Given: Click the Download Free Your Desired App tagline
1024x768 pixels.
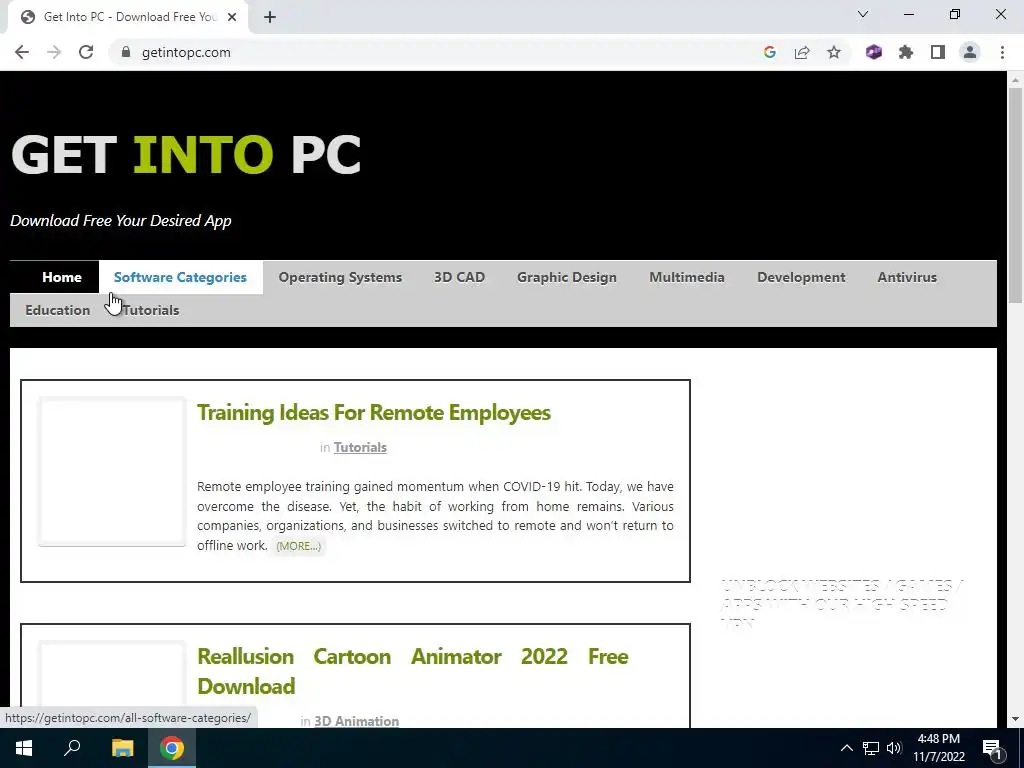Looking at the screenshot, I should click(x=121, y=221).
